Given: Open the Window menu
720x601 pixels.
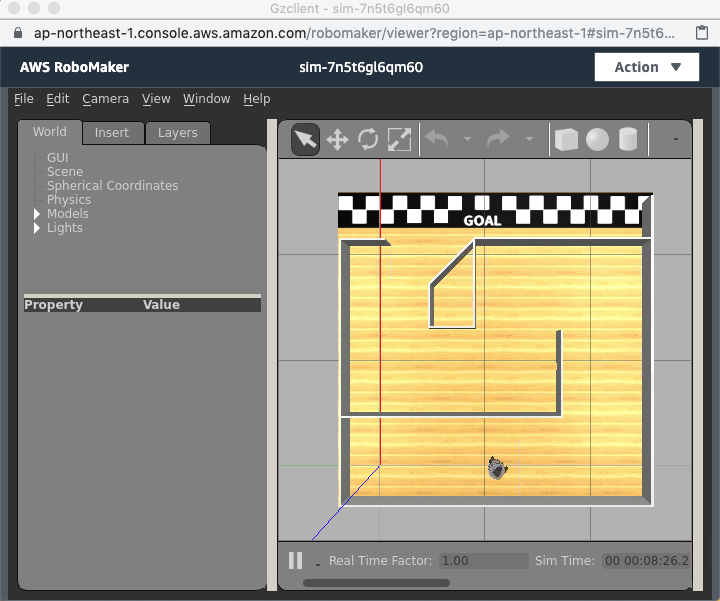Looking at the screenshot, I should coord(207,99).
